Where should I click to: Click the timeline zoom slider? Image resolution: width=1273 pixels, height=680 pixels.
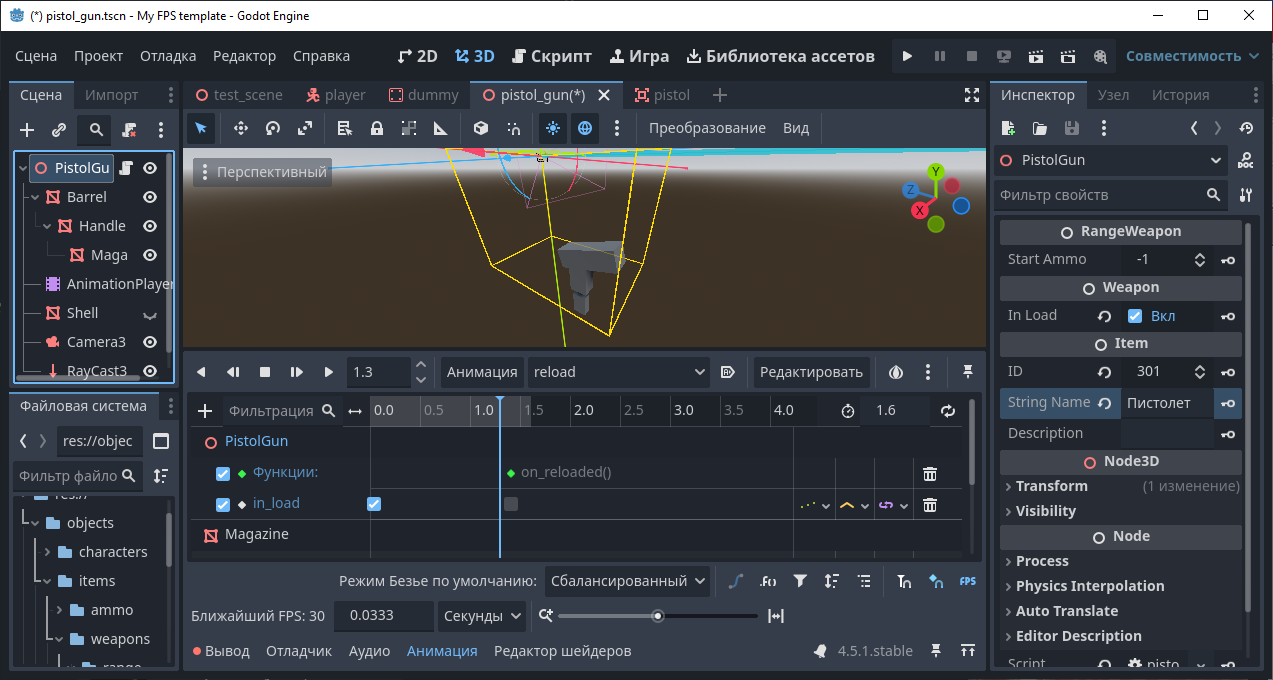click(x=657, y=616)
